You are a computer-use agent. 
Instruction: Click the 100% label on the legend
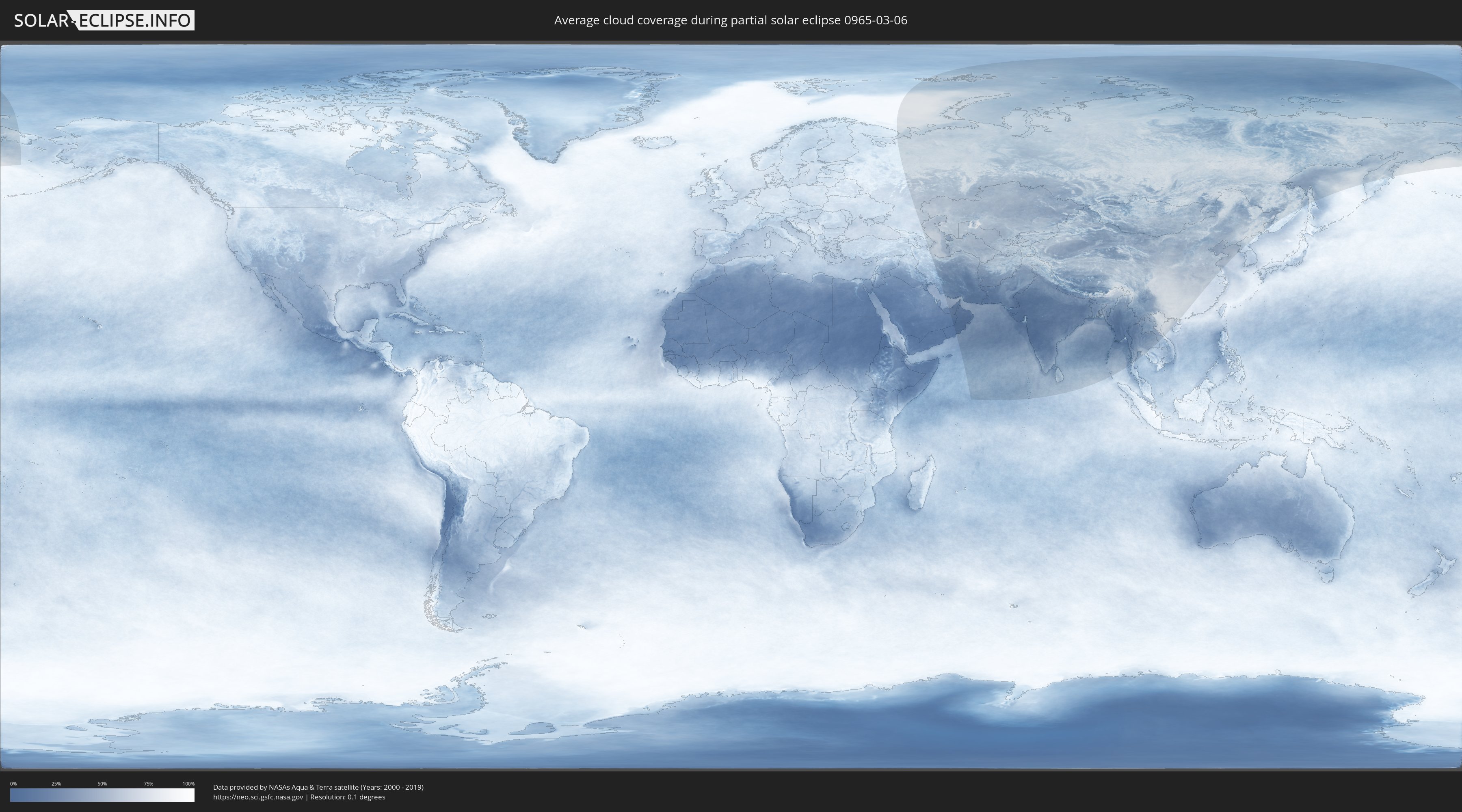pyautogui.click(x=188, y=784)
